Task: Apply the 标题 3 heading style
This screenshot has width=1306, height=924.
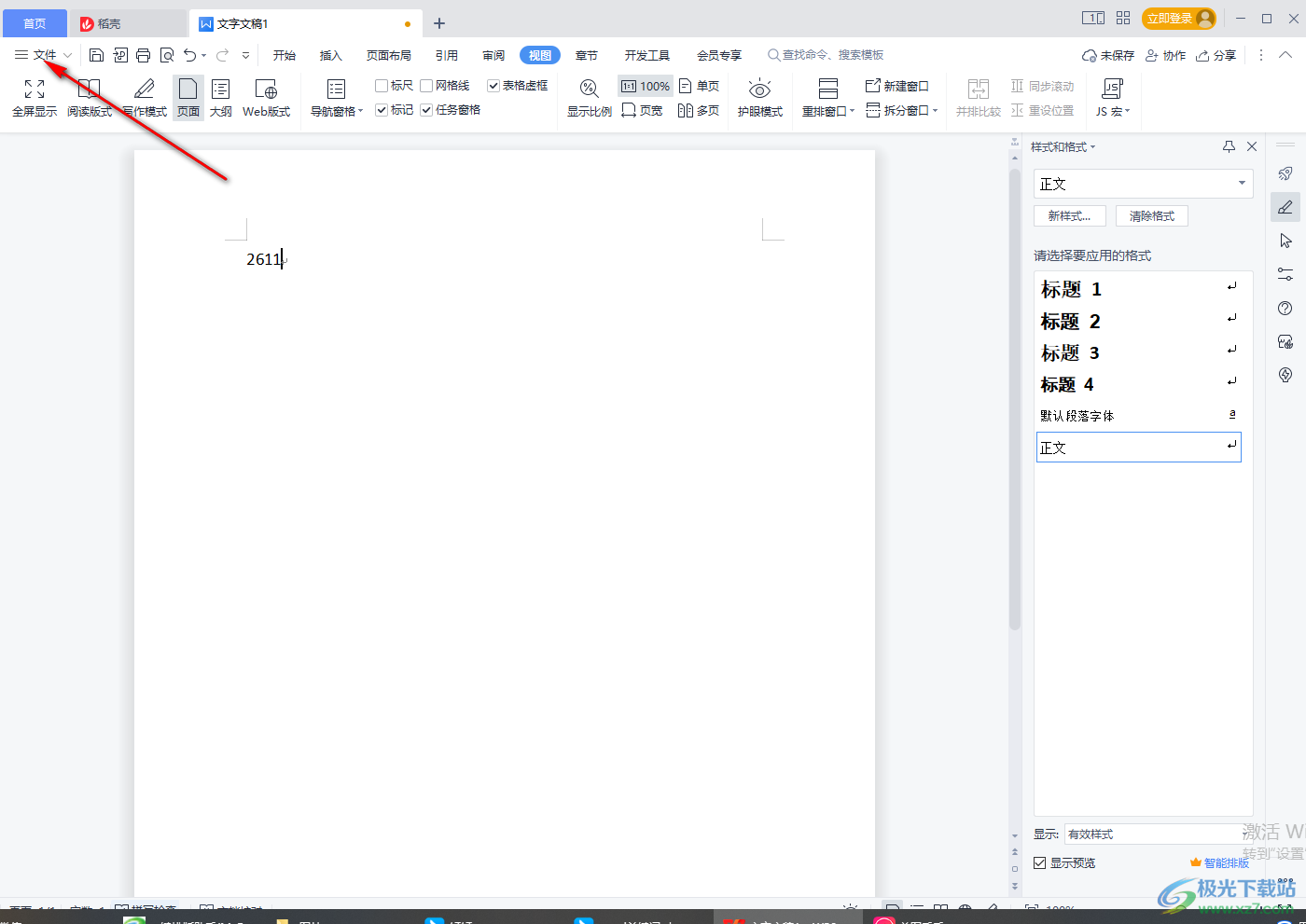Action: pyautogui.click(x=1139, y=352)
